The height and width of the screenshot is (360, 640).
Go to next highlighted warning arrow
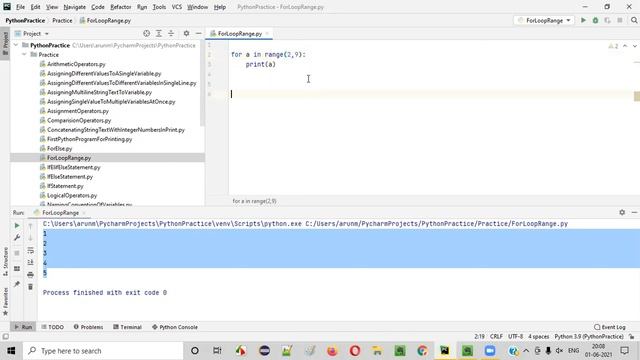coord(634,46)
